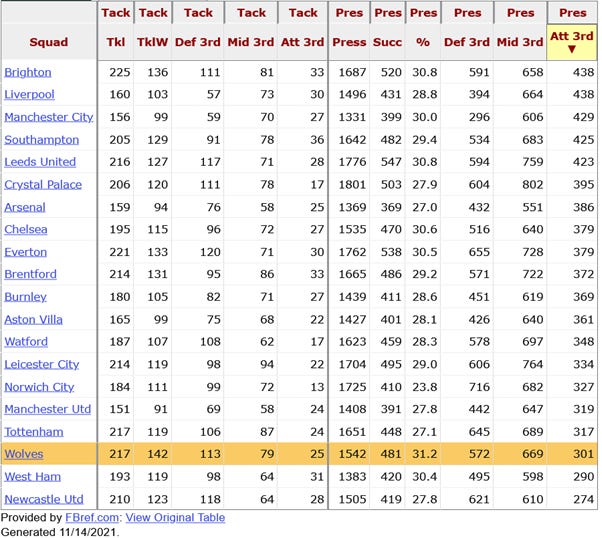
Task: Select Leicester City's Mid 3rd tackles 94
Action: [267, 364]
